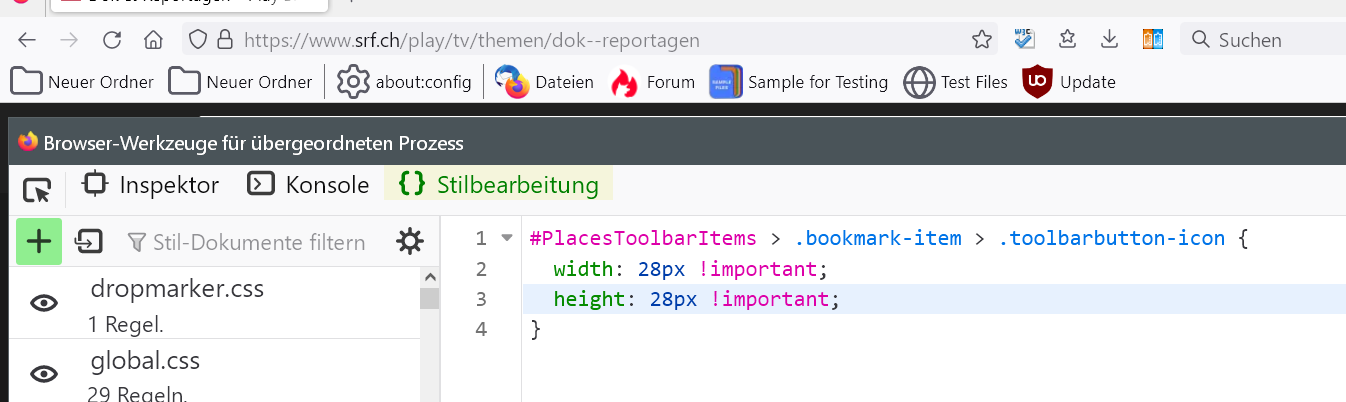The image size is (1346, 402).
Task: Toggle visibility of dropmarker.css
Action: click(44, 303)
